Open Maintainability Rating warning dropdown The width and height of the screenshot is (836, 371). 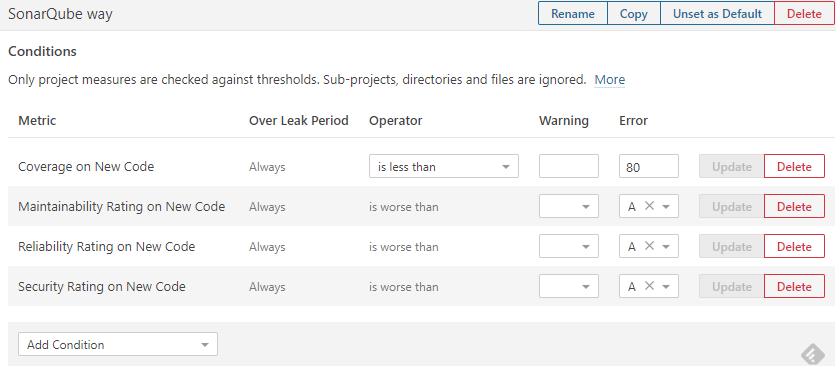[568, 206]
